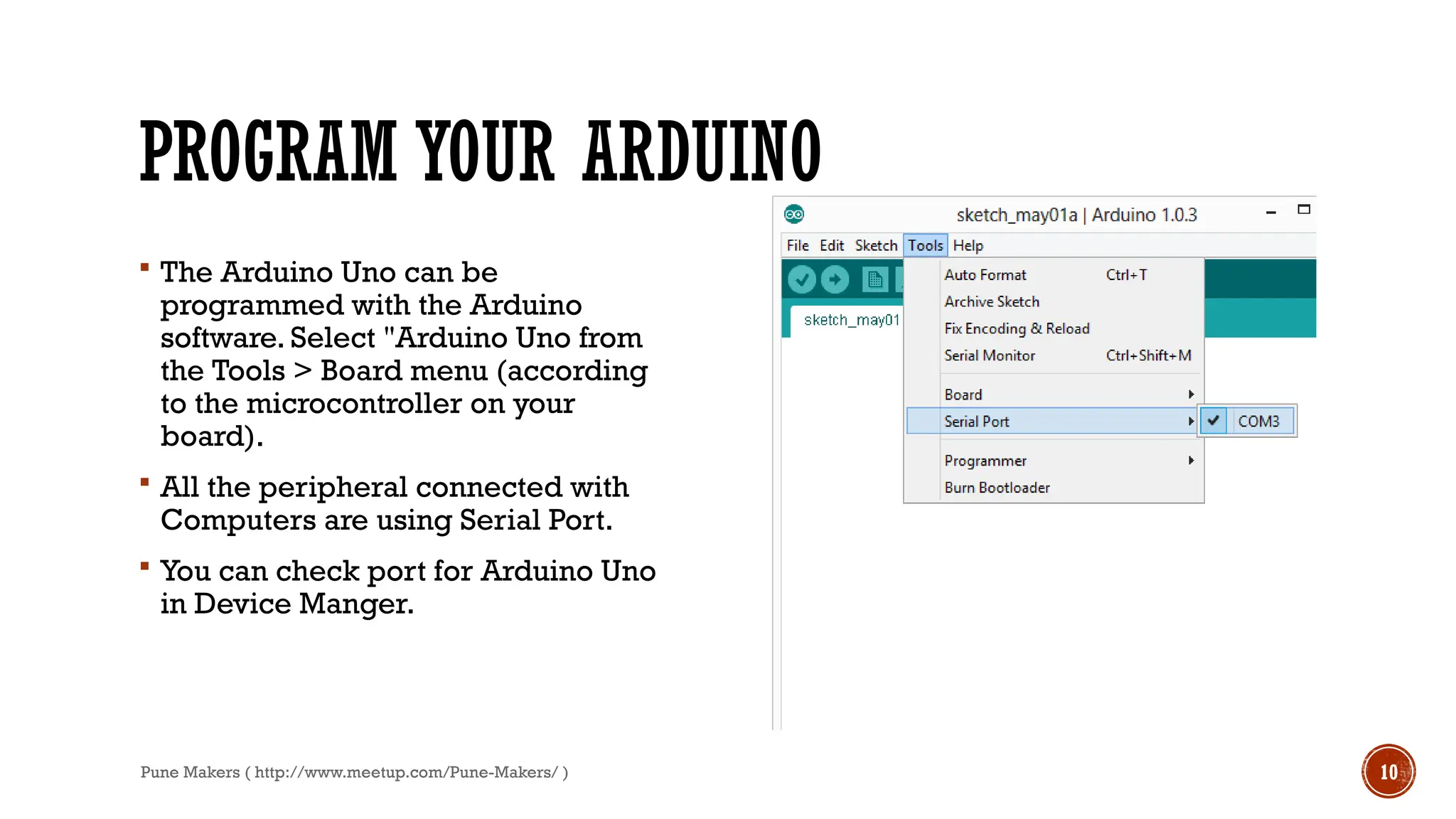The width and height of the screenshot is (1456, 819).
Task: Open the Sketch menu
Action: (876, 245)
